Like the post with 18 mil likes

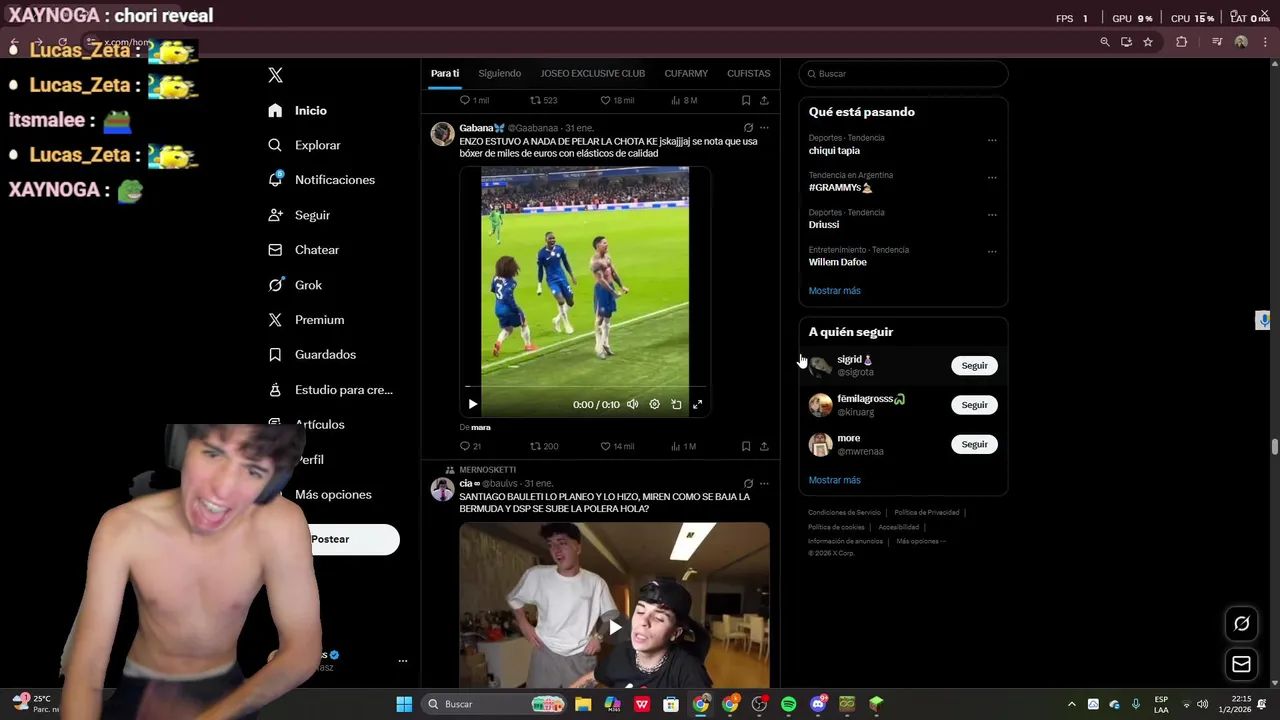(x=617, y=100)
